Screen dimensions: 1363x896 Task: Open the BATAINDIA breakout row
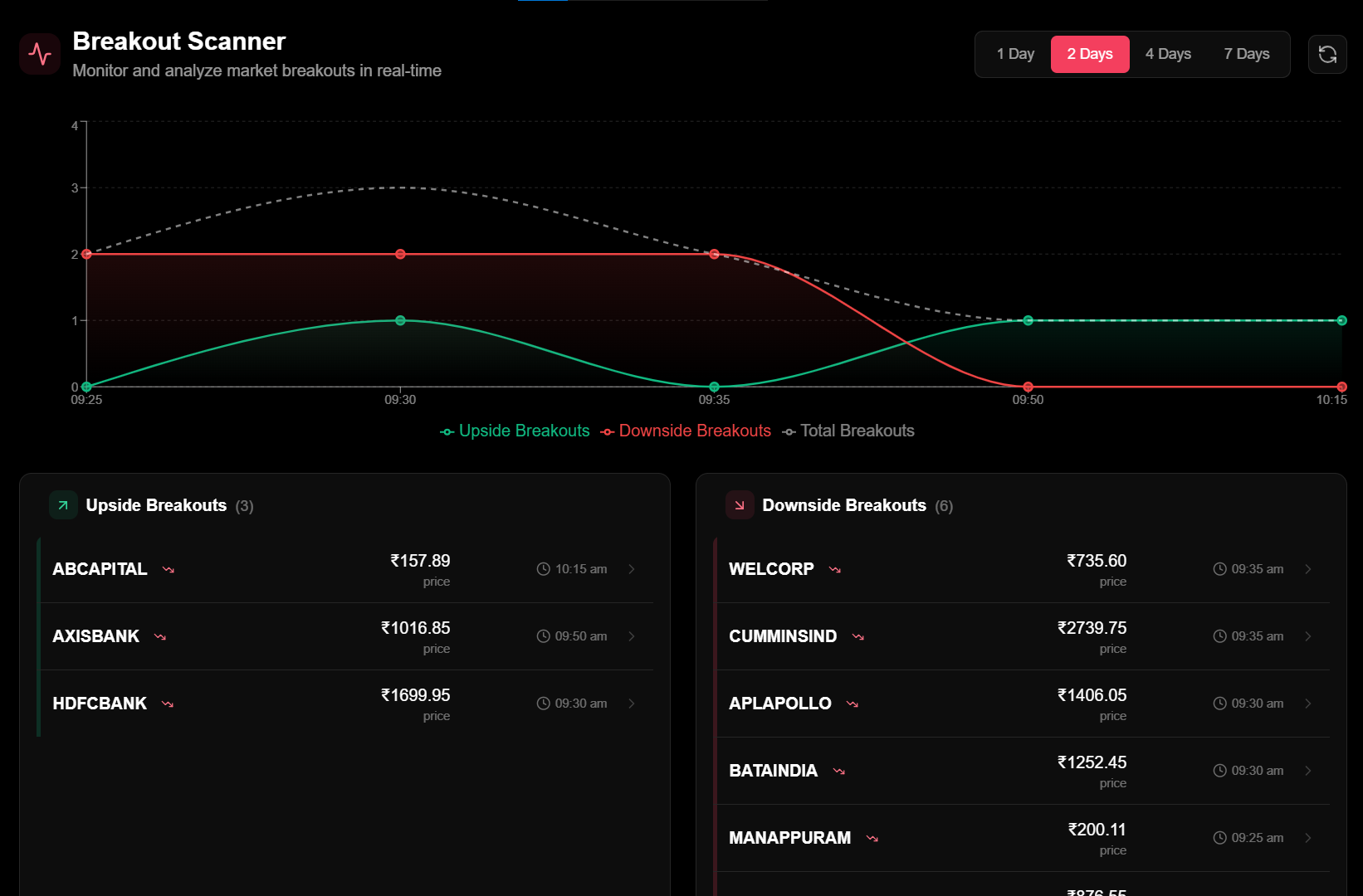click(1023, 771)
